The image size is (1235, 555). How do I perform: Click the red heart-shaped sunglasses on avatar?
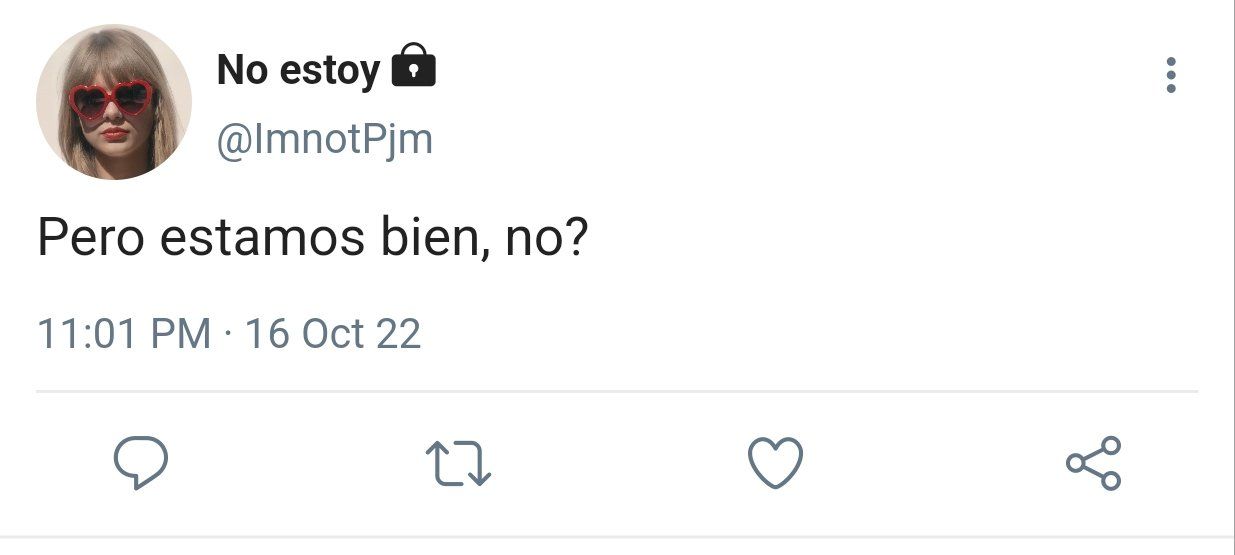click(x=112, y=99)
